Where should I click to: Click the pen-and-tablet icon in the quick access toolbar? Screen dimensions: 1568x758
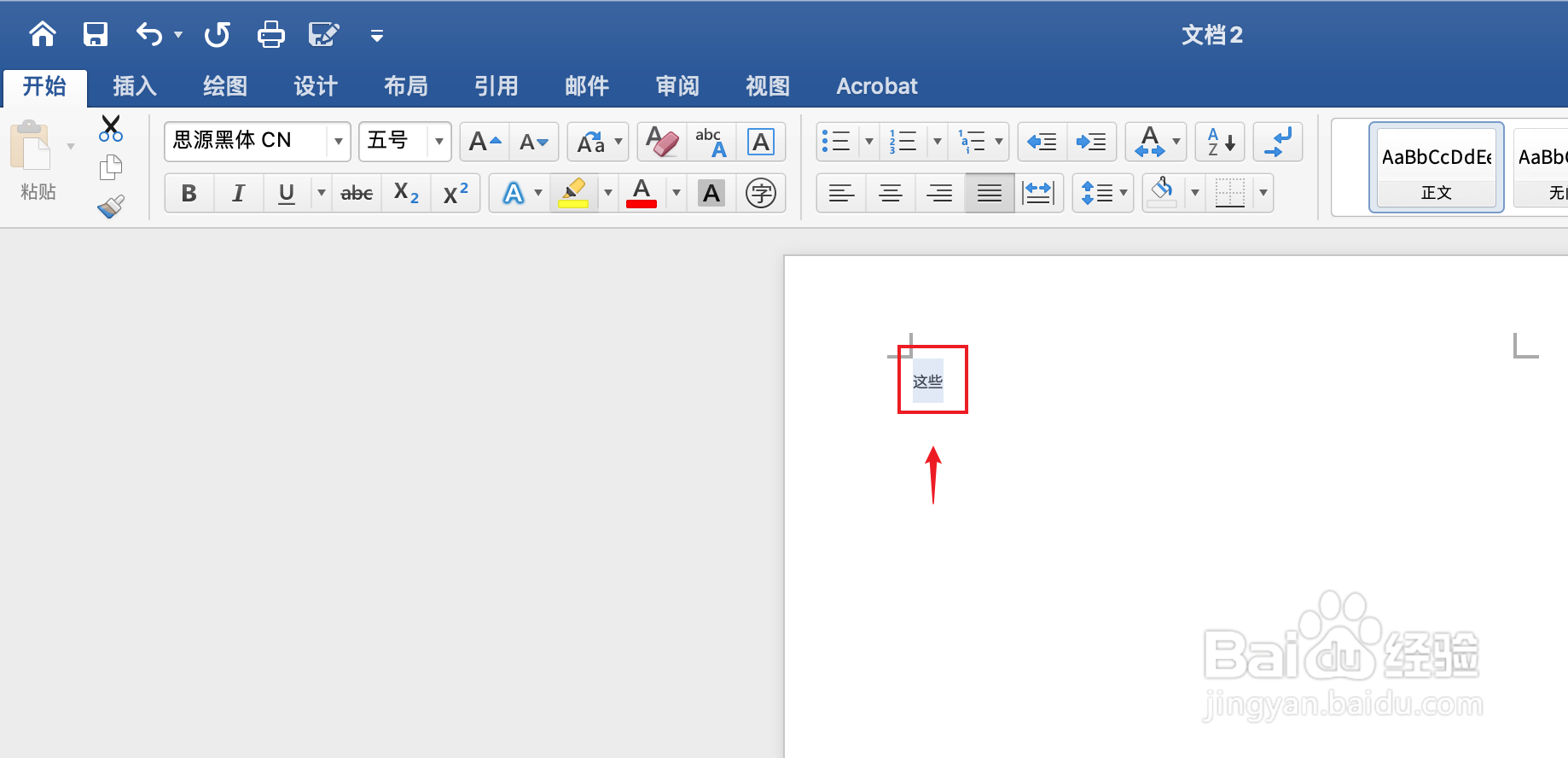pos(323,34)
